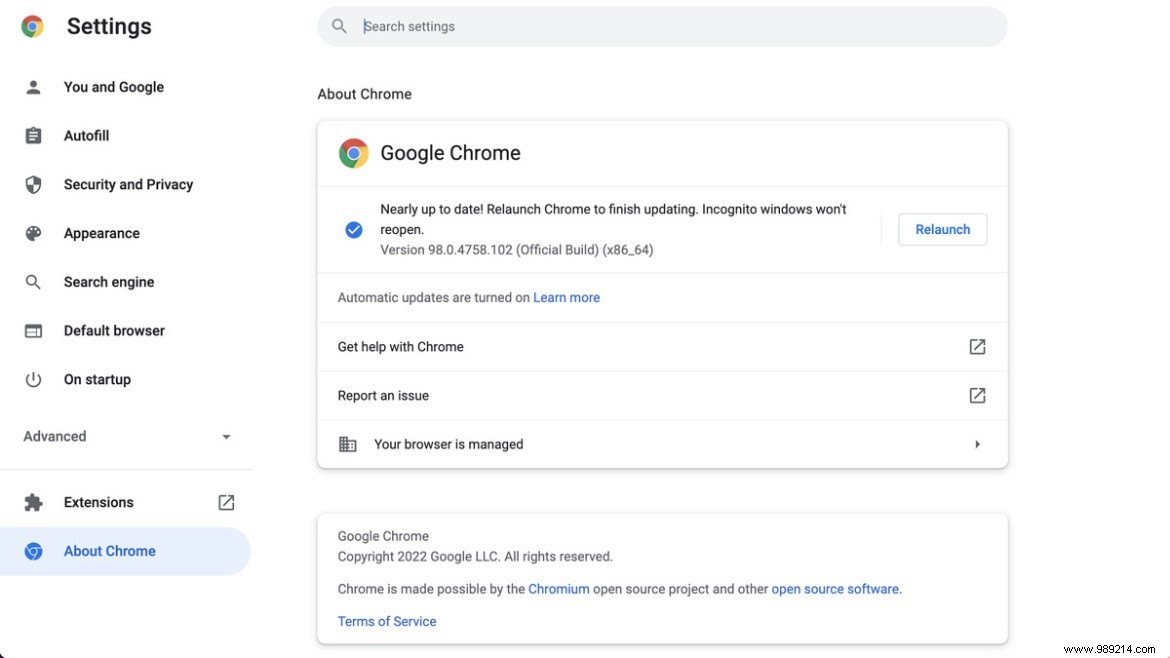This screenshot has width=1170, height=658.
Task: Click the Chrome logo beside Settings title
Action: coord(31,26)
